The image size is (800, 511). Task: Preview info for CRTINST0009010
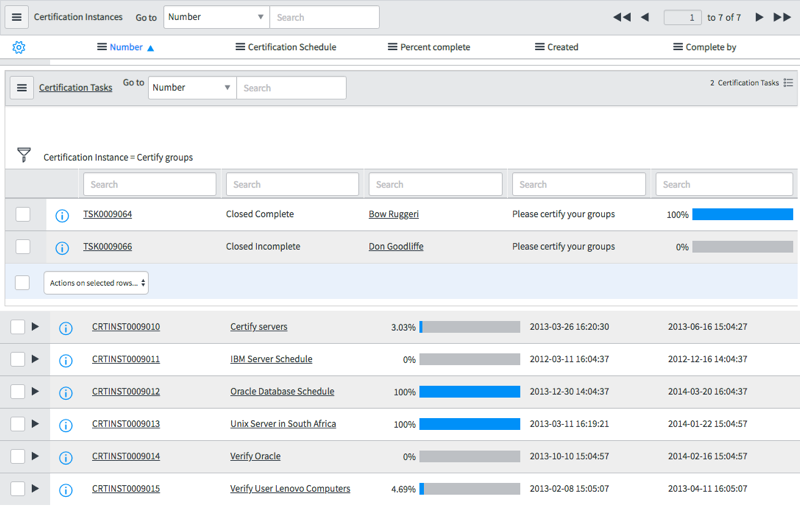65,328
